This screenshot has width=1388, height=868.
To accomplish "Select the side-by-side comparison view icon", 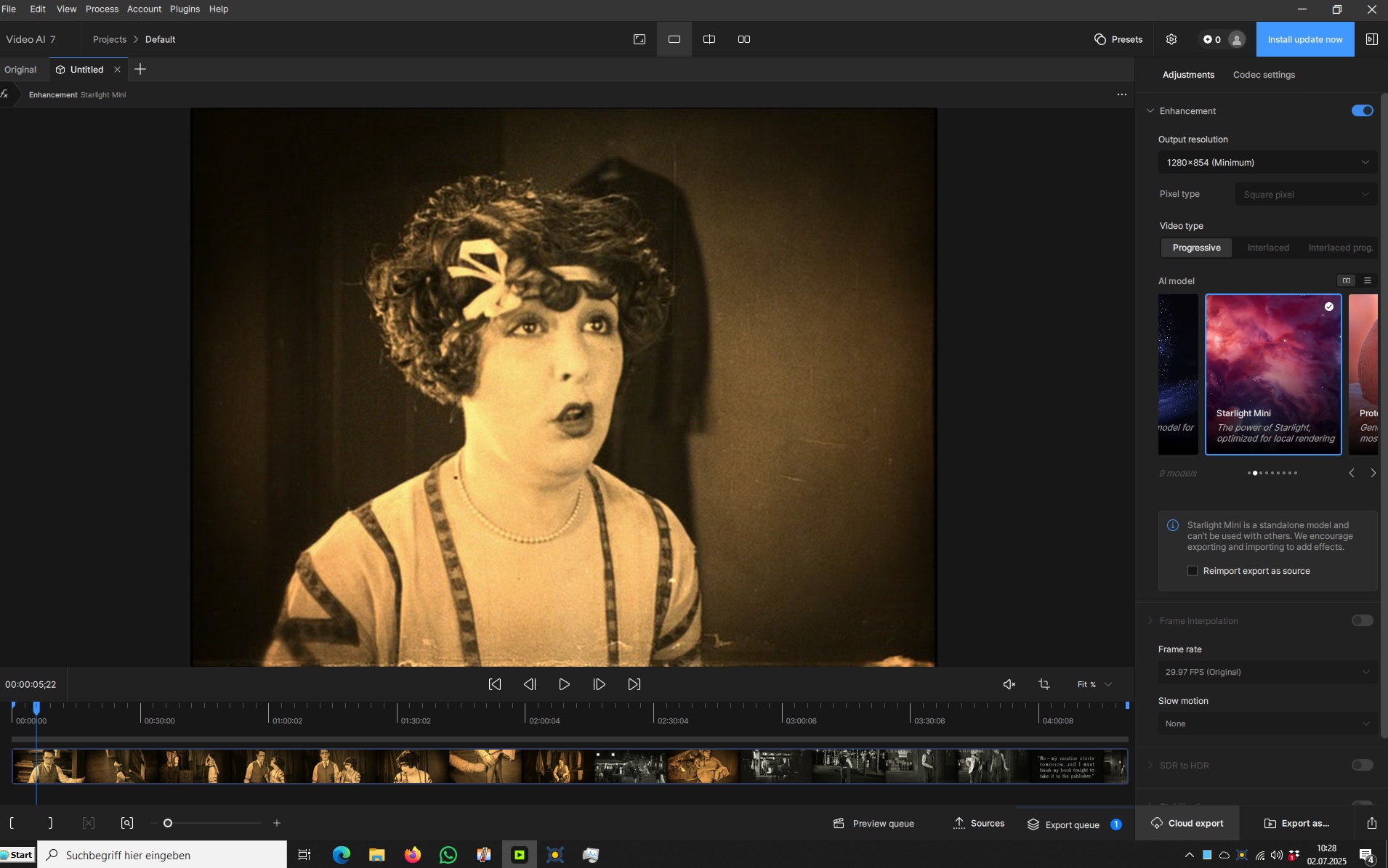I will (744, 39).
